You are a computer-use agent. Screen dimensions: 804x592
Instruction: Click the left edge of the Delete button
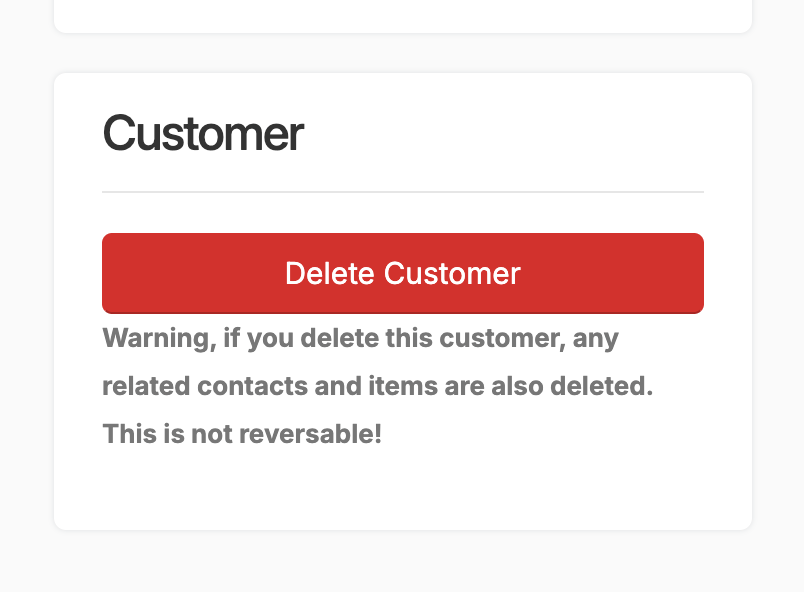(110, 273)
